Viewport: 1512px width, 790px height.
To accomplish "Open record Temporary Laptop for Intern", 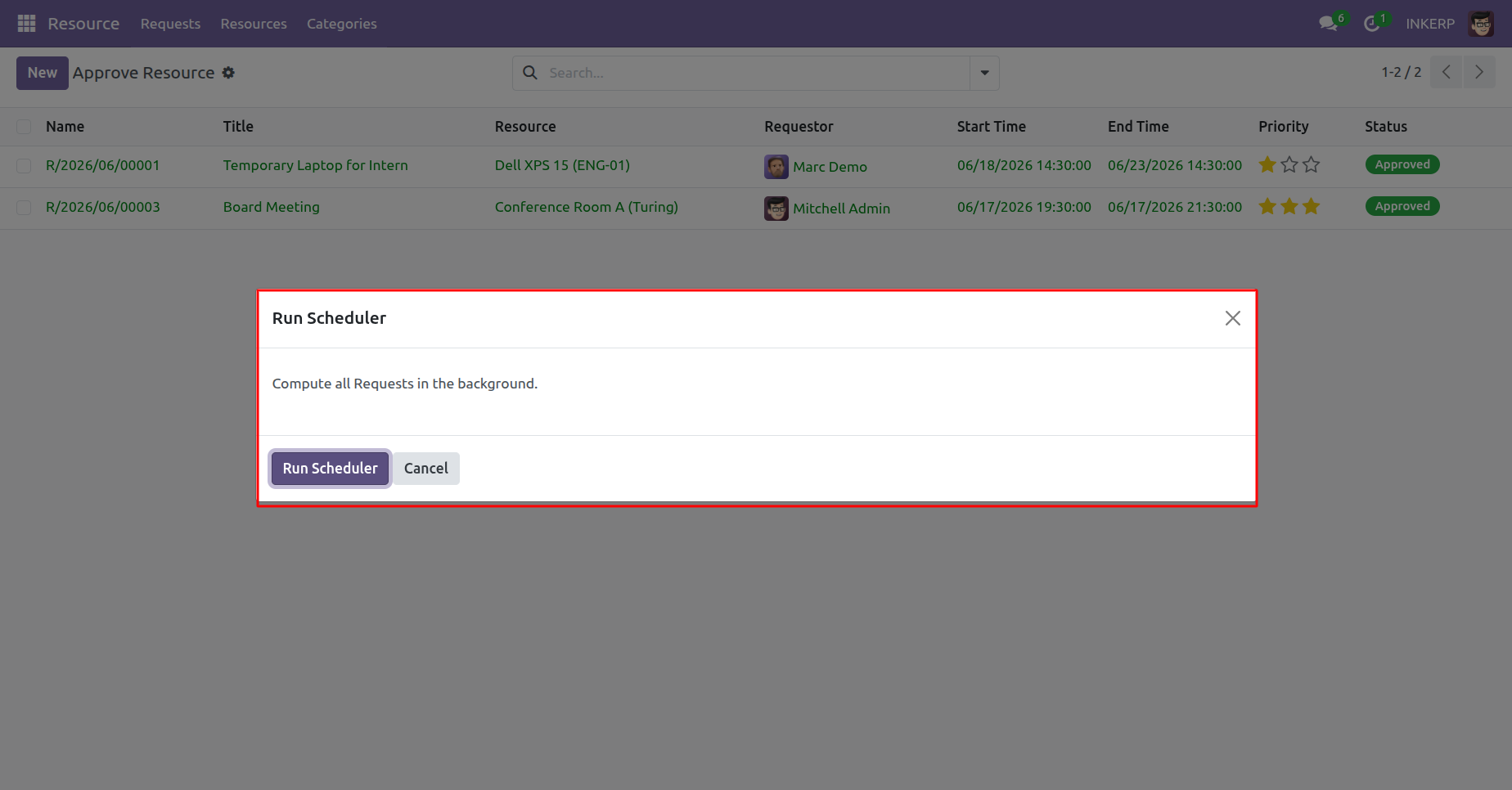I will (315, 165).
